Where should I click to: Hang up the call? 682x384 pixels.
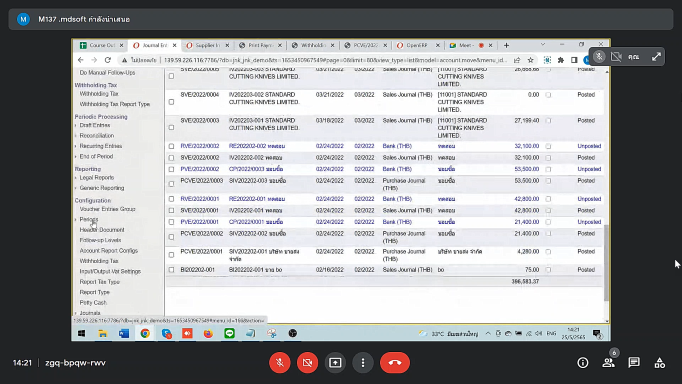[x=395, y=362]
